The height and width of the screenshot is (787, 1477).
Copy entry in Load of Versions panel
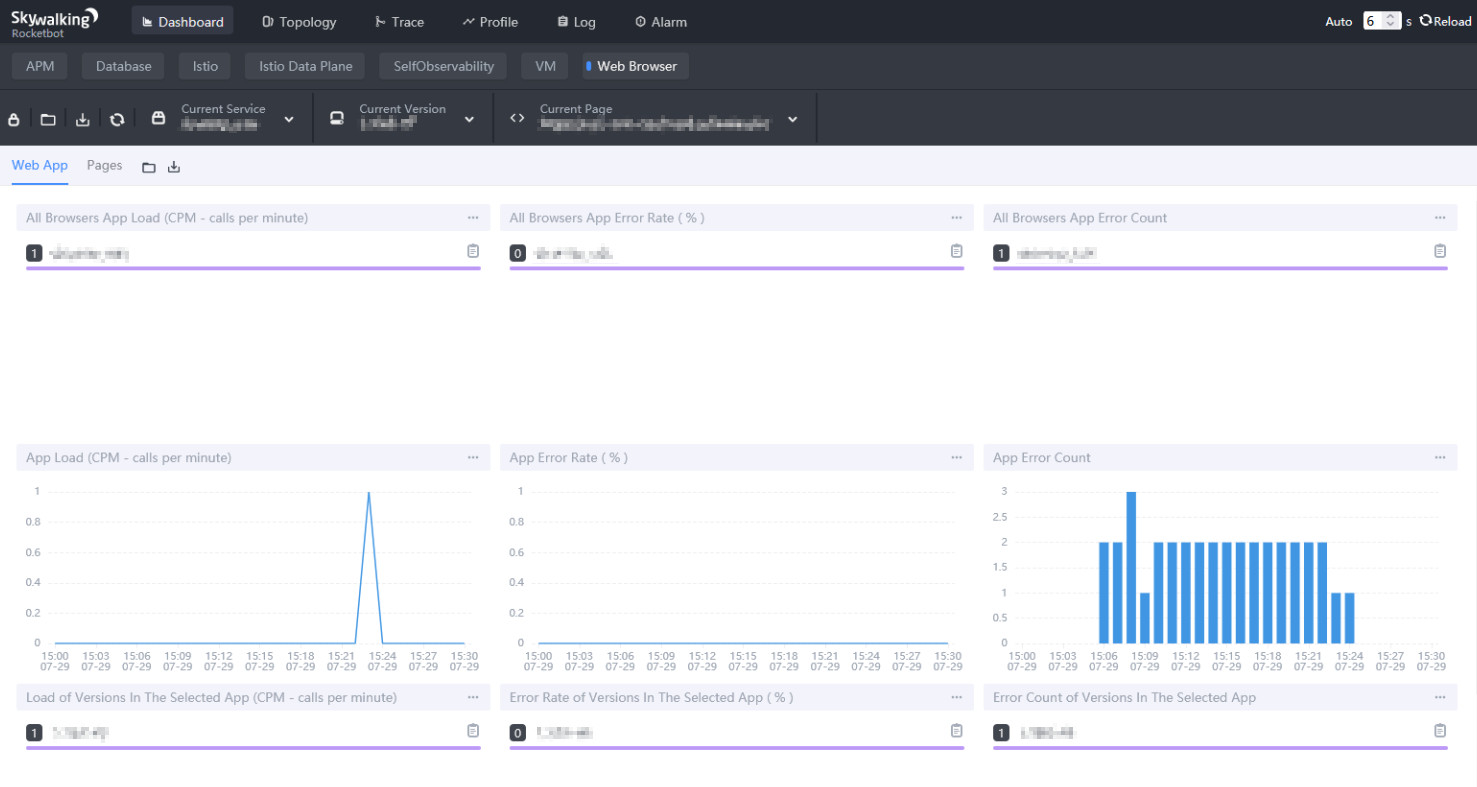(x=473, y=731)
